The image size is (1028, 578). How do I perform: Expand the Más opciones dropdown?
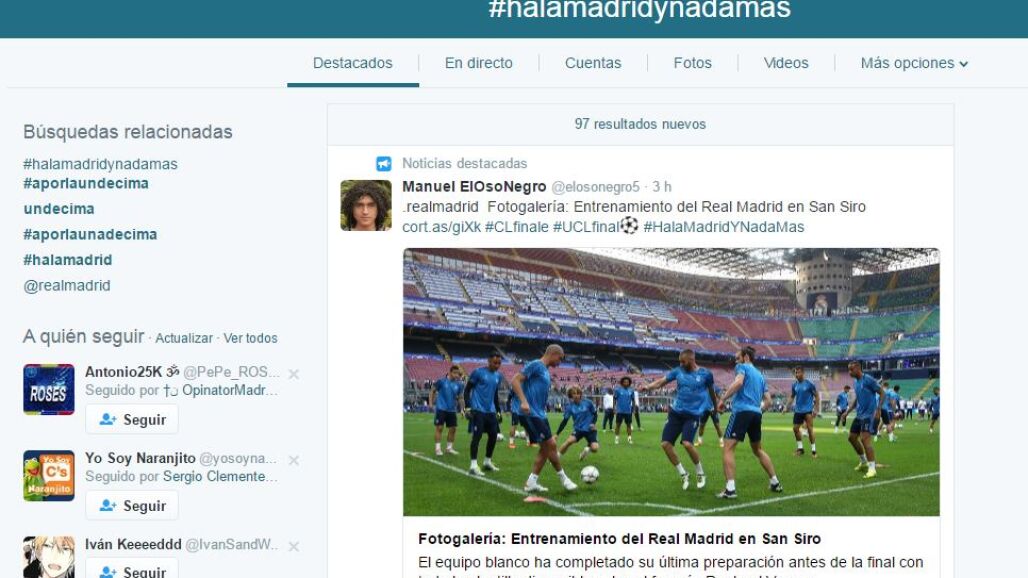[x=914, y=63]
